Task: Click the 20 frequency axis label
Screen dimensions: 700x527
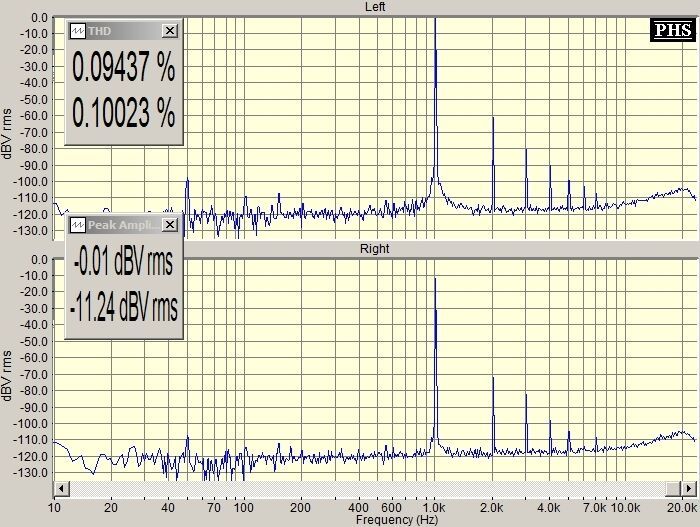Action: tap(111, 508)
